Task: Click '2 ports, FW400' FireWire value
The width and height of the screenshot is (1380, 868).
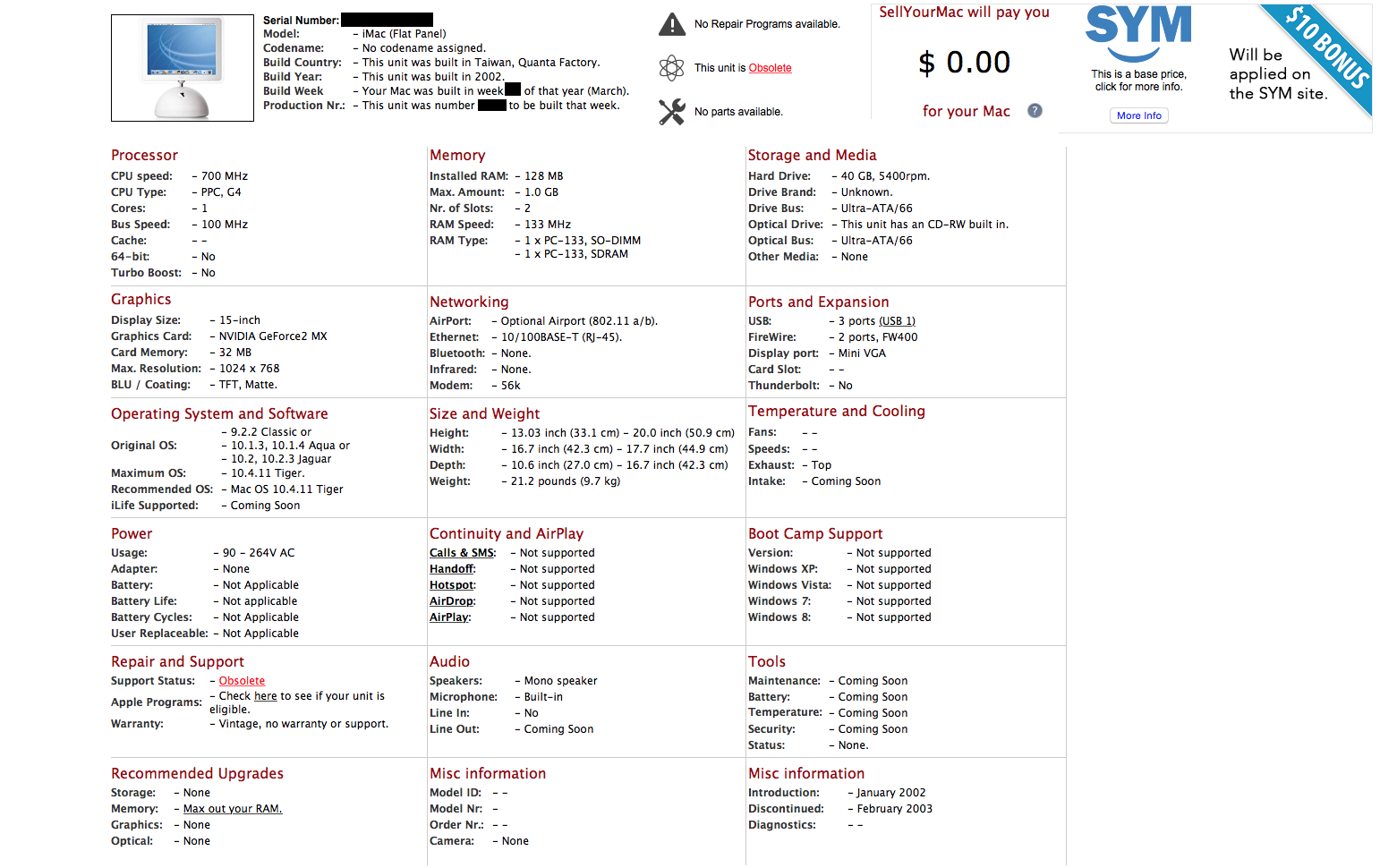Action: tap(878, 337)
